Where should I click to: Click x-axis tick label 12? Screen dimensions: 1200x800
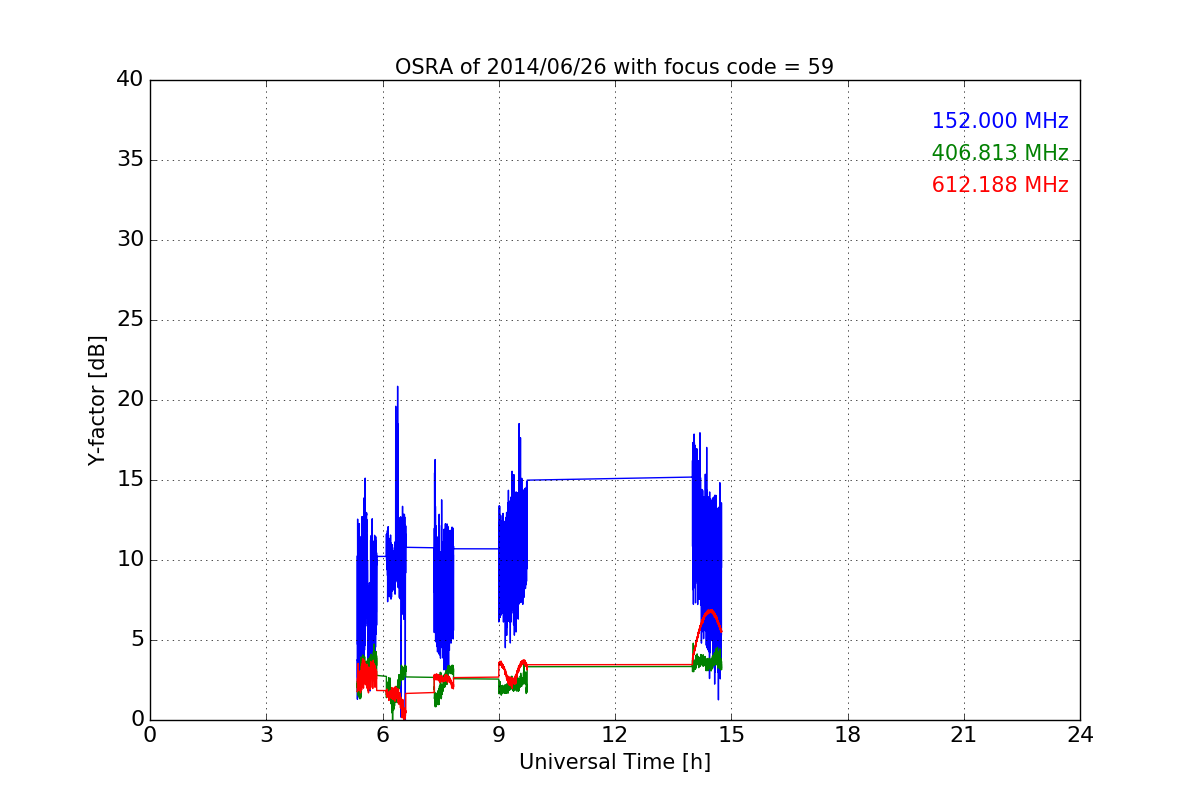615,734
